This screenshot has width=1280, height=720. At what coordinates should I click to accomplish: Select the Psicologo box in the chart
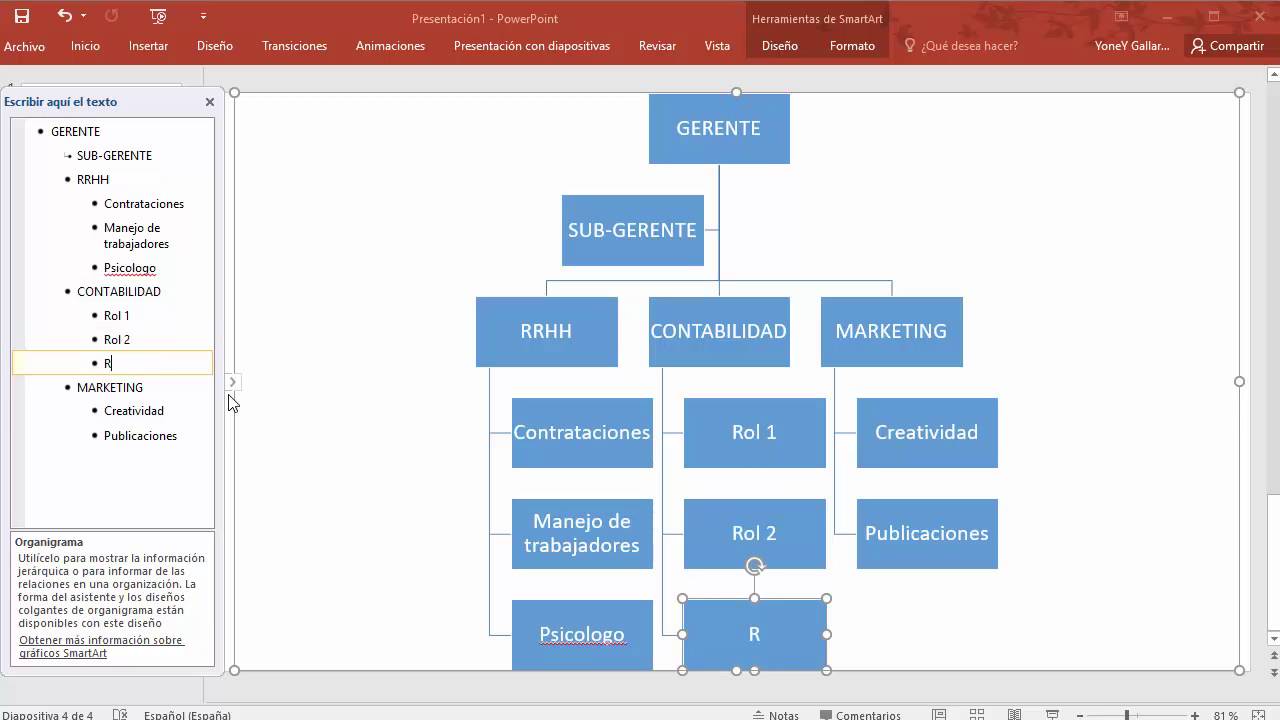pyautogui.click(x=582, y=635)
